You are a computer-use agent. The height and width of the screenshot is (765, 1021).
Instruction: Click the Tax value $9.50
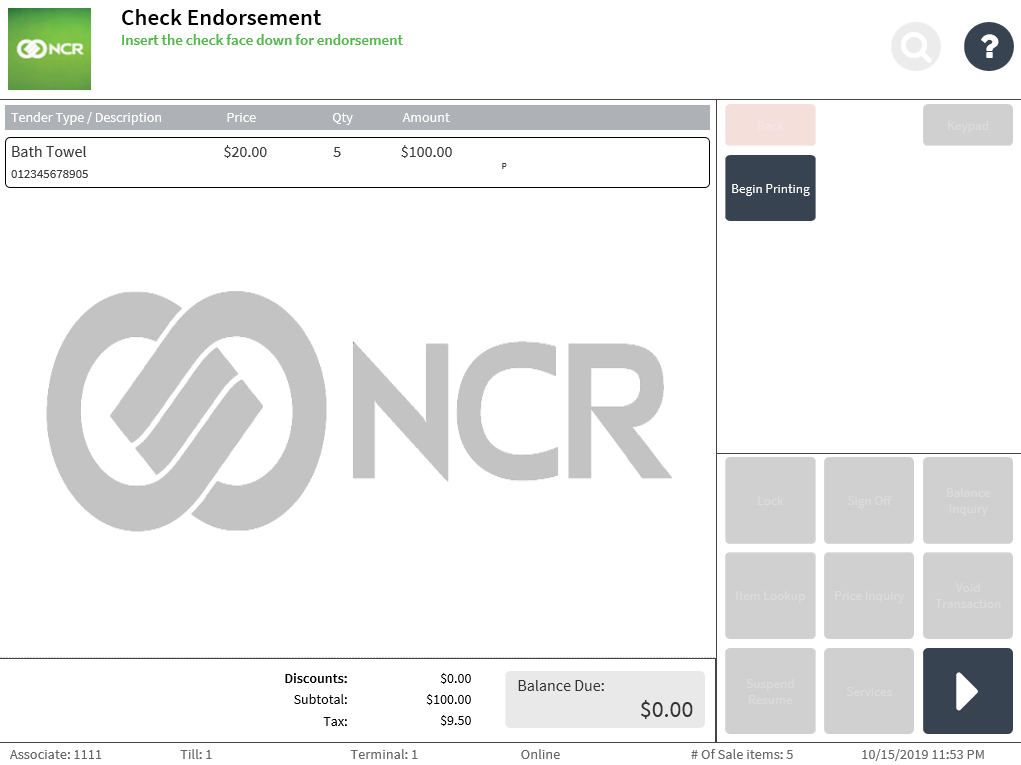456,721
